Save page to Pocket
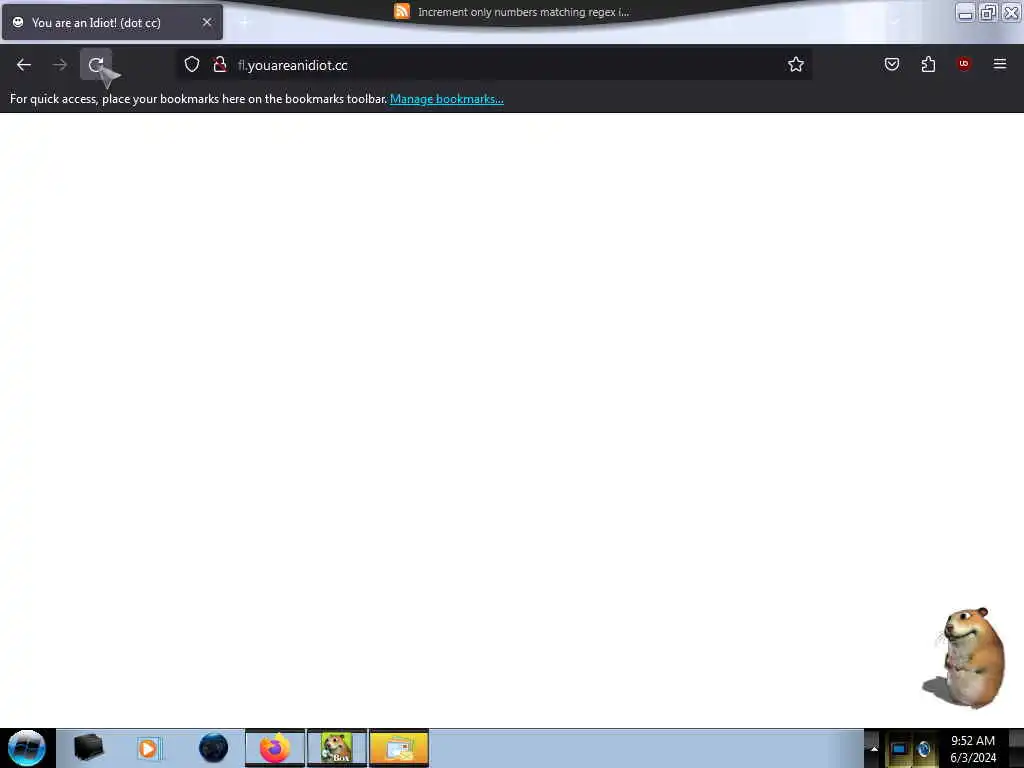Screen dimensions: 1024x768 point(891,64)
